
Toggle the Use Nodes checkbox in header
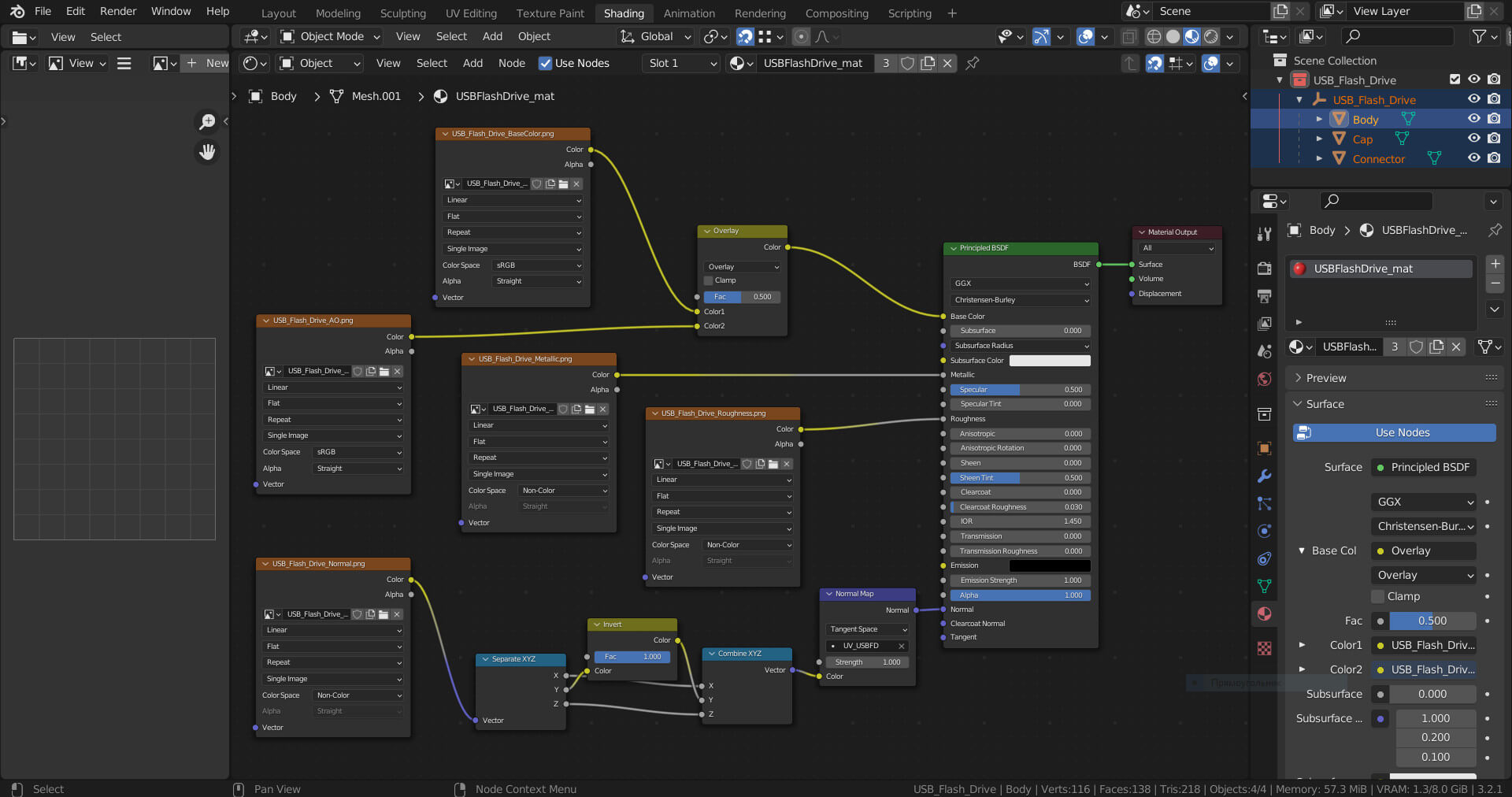pyautogui.click(x=545, y=63)
